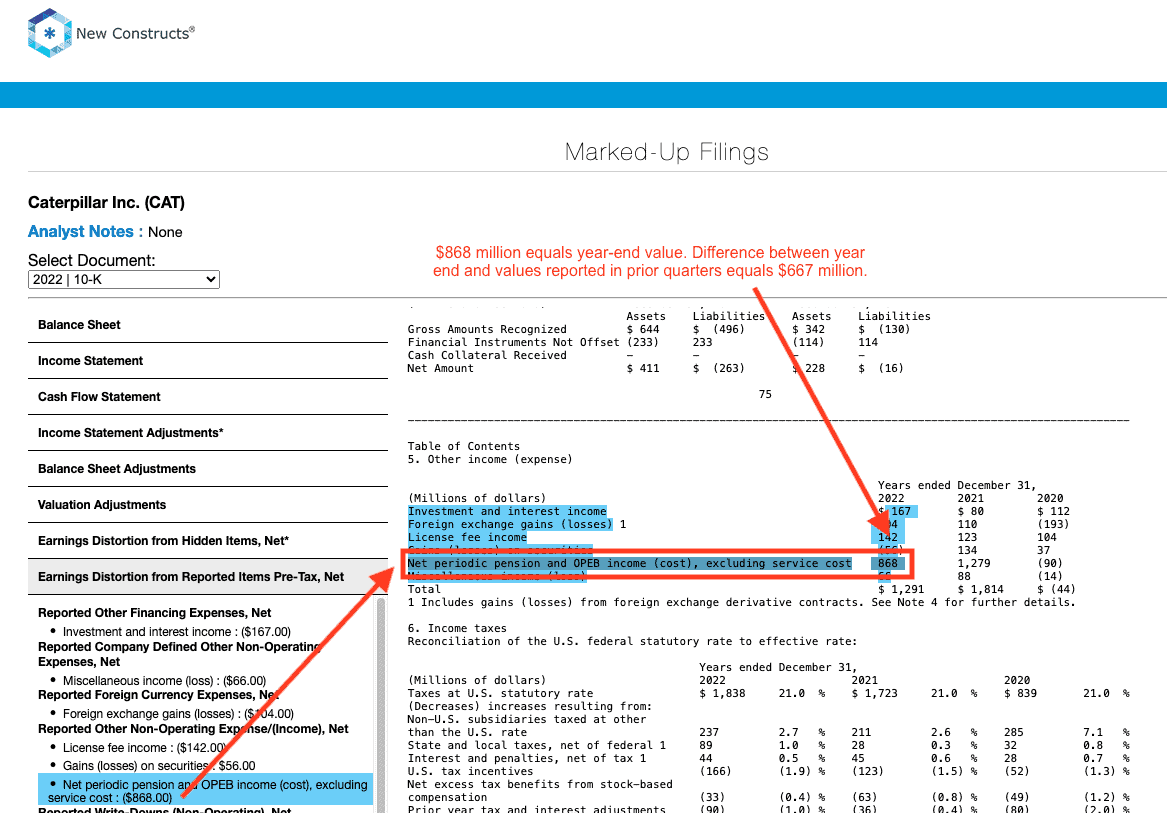
Task: Click 'Reported Other Non-Operating Expense/(Income), Net' heading
Action: click(194, 729)
